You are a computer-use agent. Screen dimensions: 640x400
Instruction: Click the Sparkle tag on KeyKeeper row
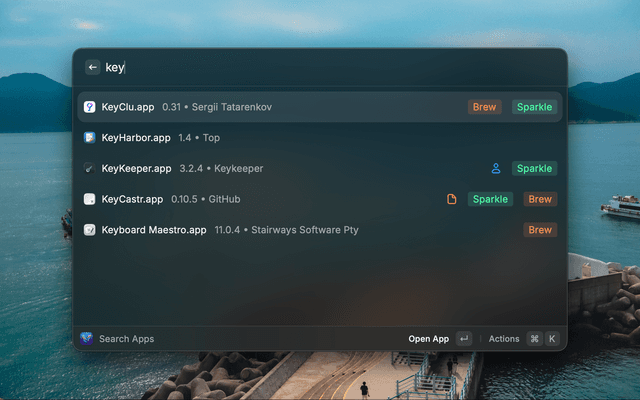point(534,168)
